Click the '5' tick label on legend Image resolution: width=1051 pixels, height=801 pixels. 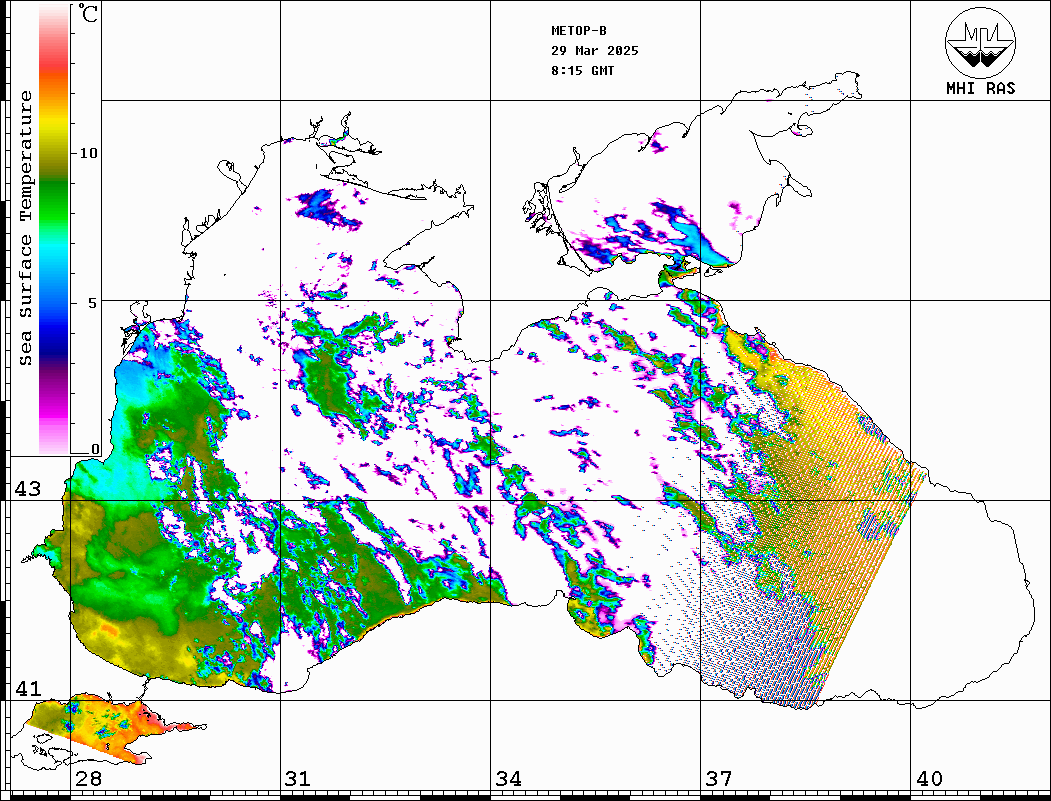tap(93, 303)
